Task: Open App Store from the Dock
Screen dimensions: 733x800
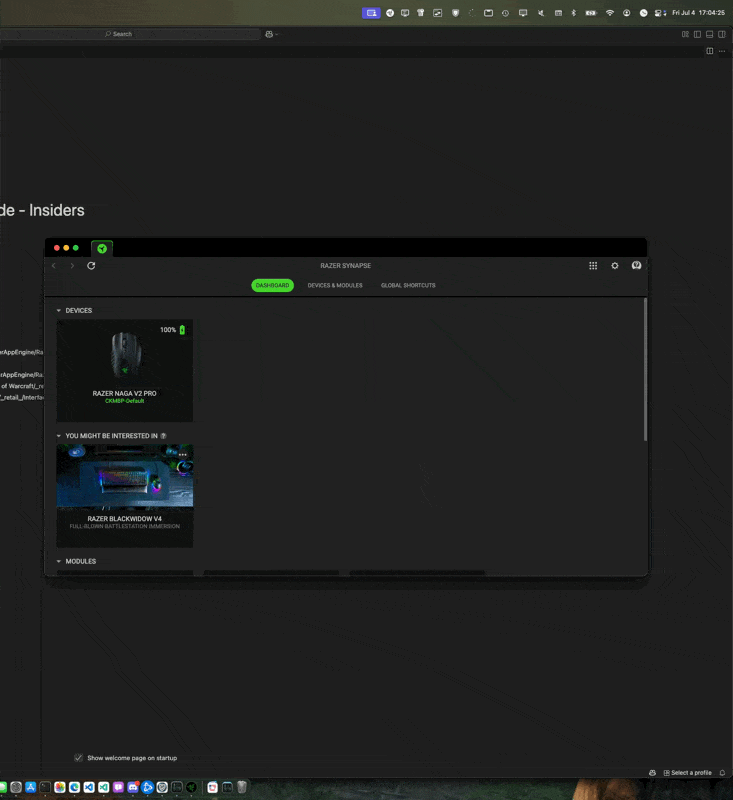Action: pos(31,787)
